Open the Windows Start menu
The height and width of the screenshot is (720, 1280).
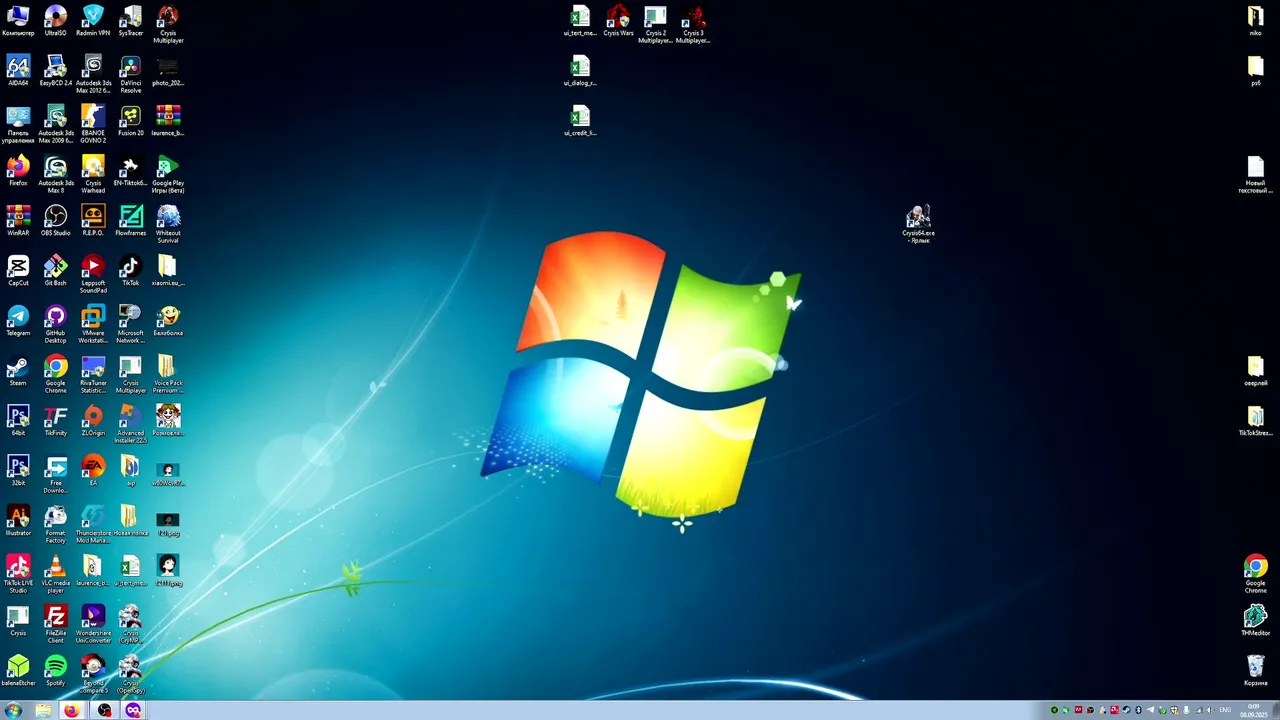pos(14,710)
